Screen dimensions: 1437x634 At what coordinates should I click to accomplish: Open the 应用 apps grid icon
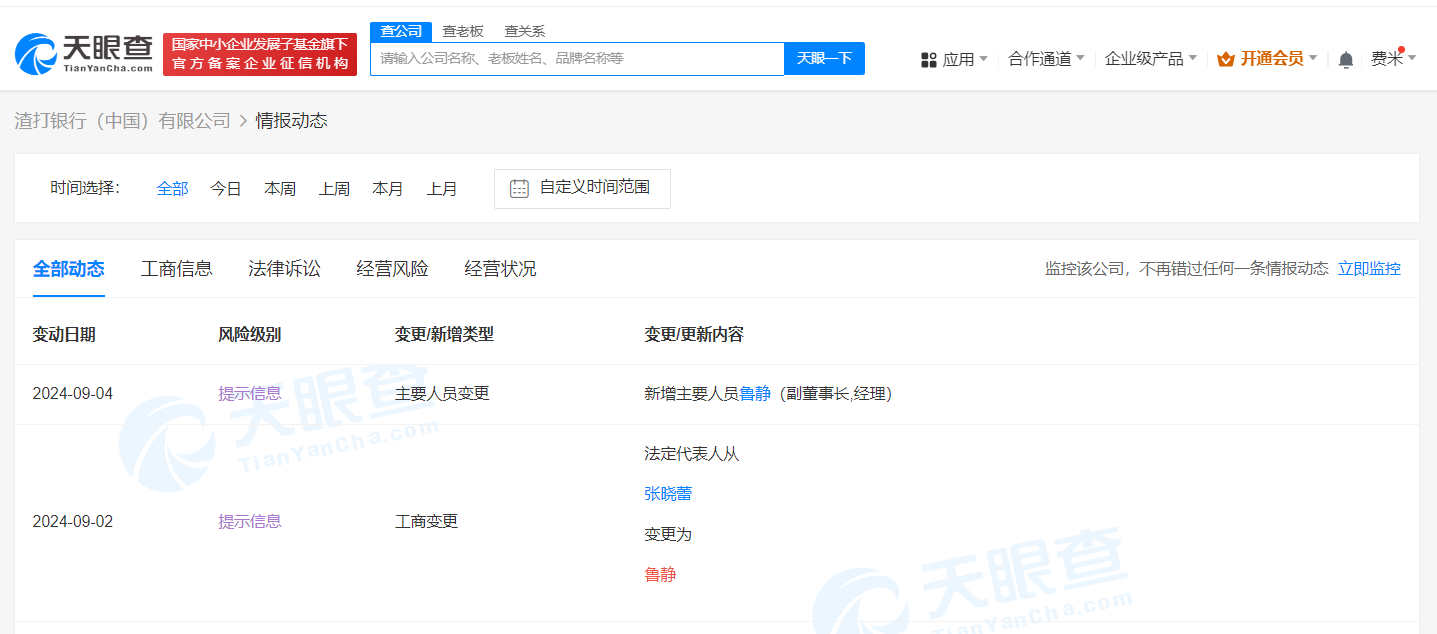[x=928, y=59]
